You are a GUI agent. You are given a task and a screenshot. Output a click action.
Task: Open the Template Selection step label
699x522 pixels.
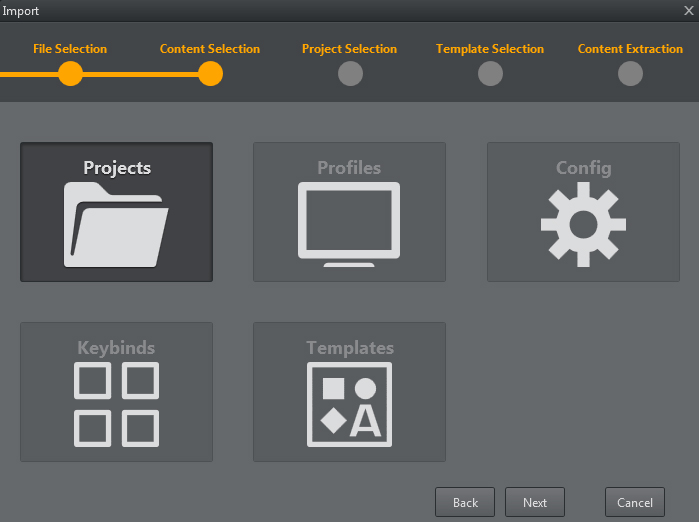click(x=490, y=49)
